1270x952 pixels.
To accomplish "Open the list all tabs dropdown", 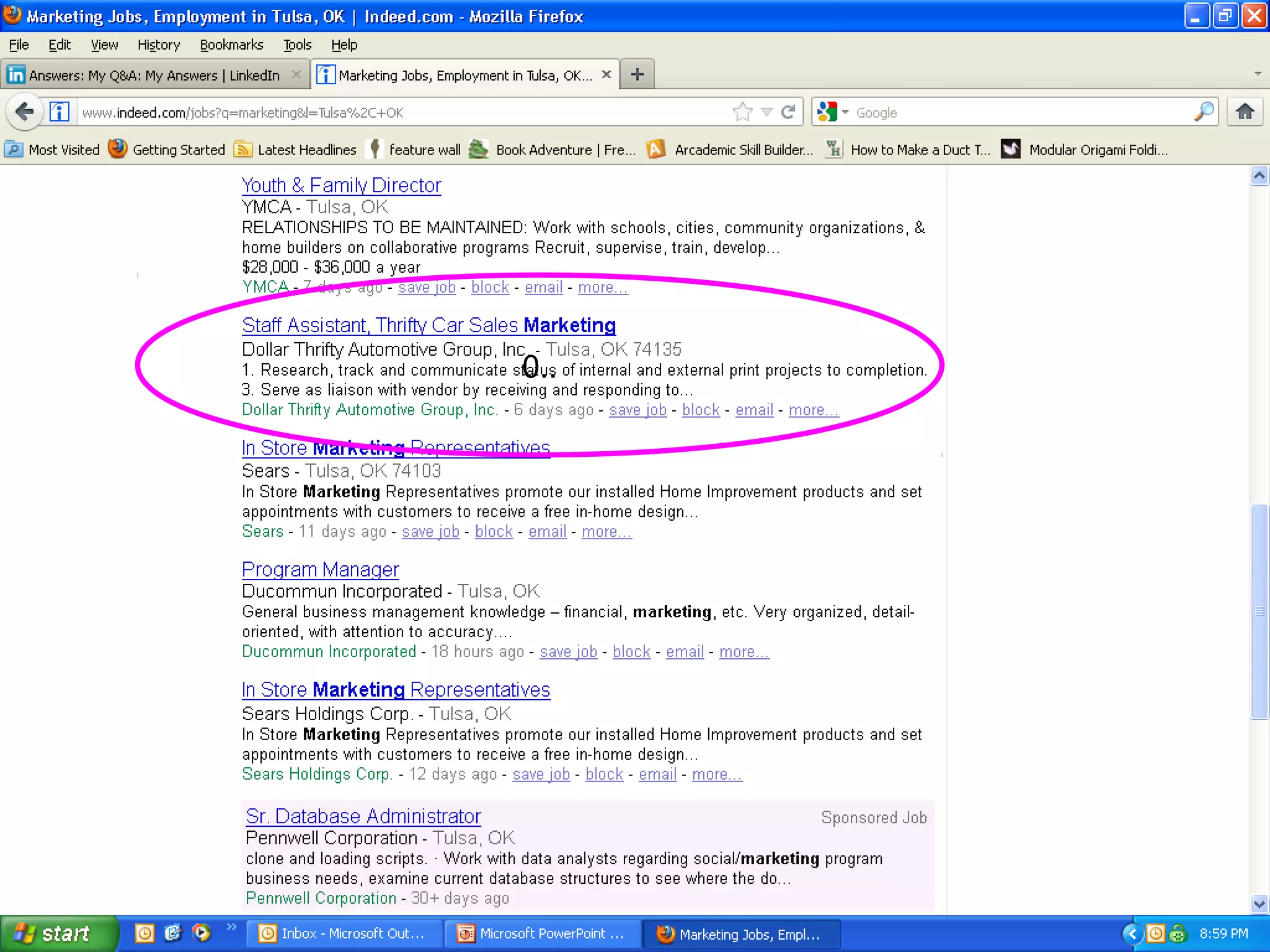I will pyautogui.click(x=1258, y=74).
